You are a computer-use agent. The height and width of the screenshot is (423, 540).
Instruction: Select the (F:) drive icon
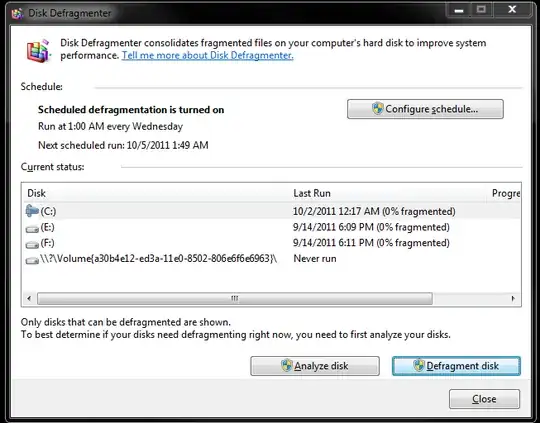click(x=32, y=245)
